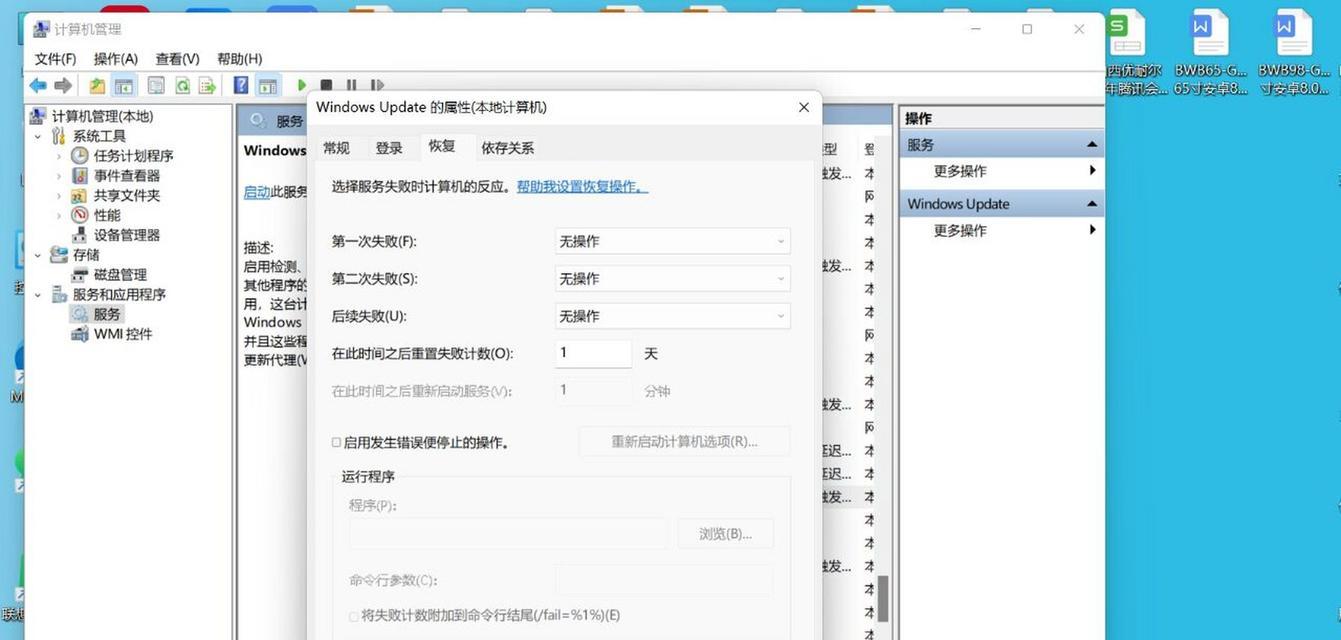Close the Windows Update properties dialog
Image resolution: width=1341 pixels, height=640 pixels.
(x=803, y=107)
